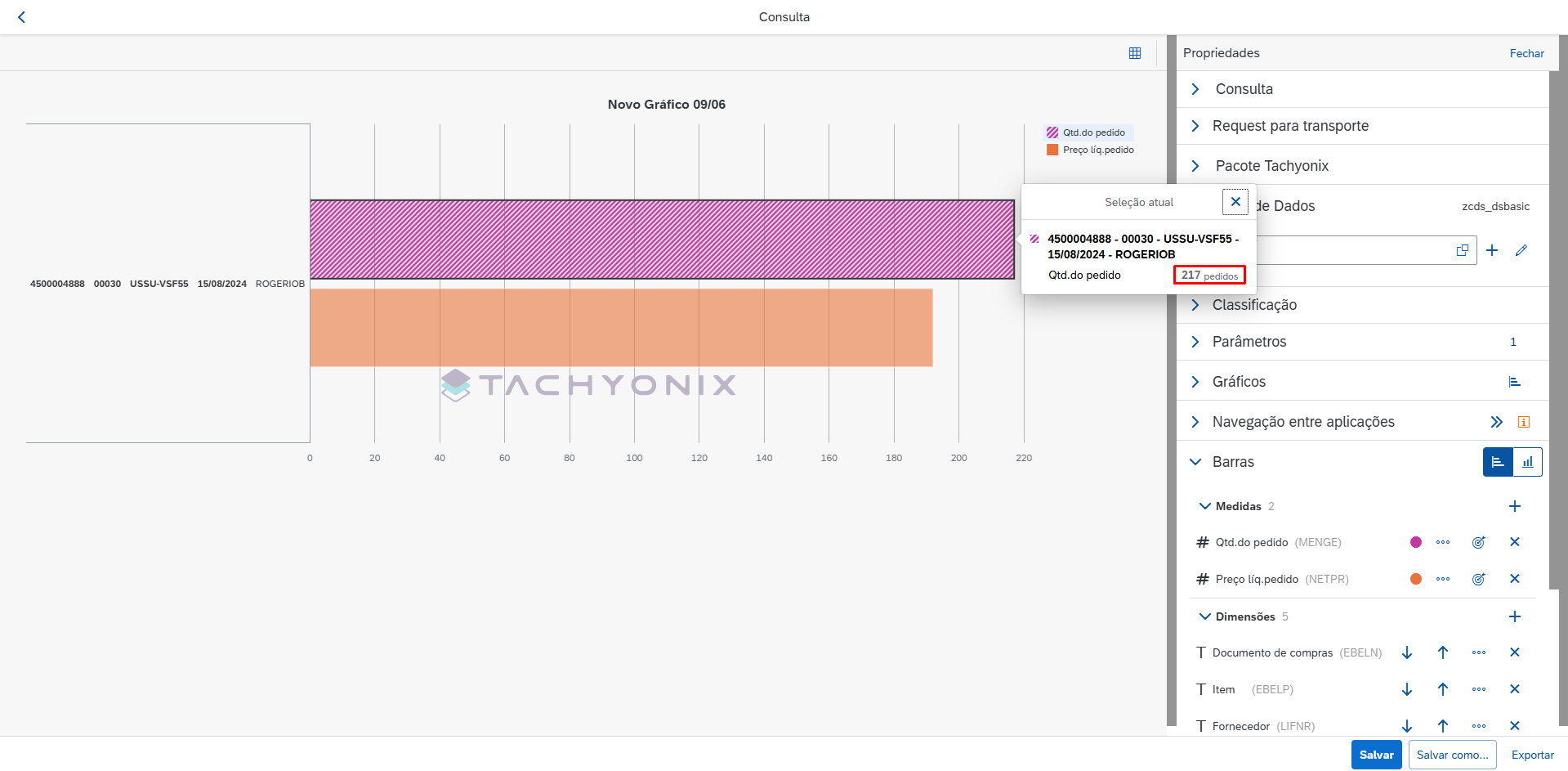This screenshot has width=1568, height=771.
Task: Click the back arrow in header
Action: click(22, 17)
